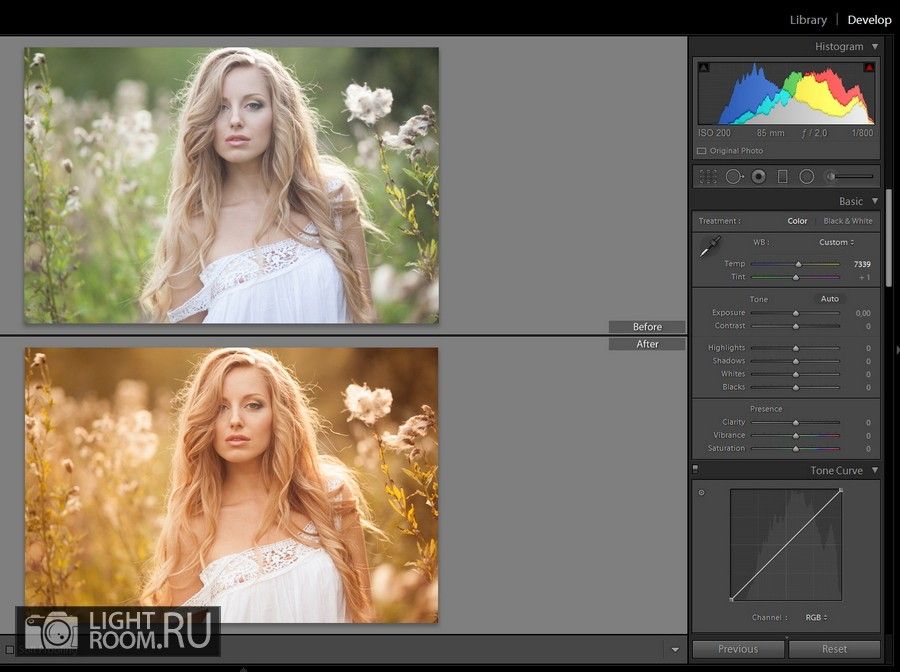900x672 pixels.
Task: Adjust the Temp slider handle
Action: [x=798, y=264]
